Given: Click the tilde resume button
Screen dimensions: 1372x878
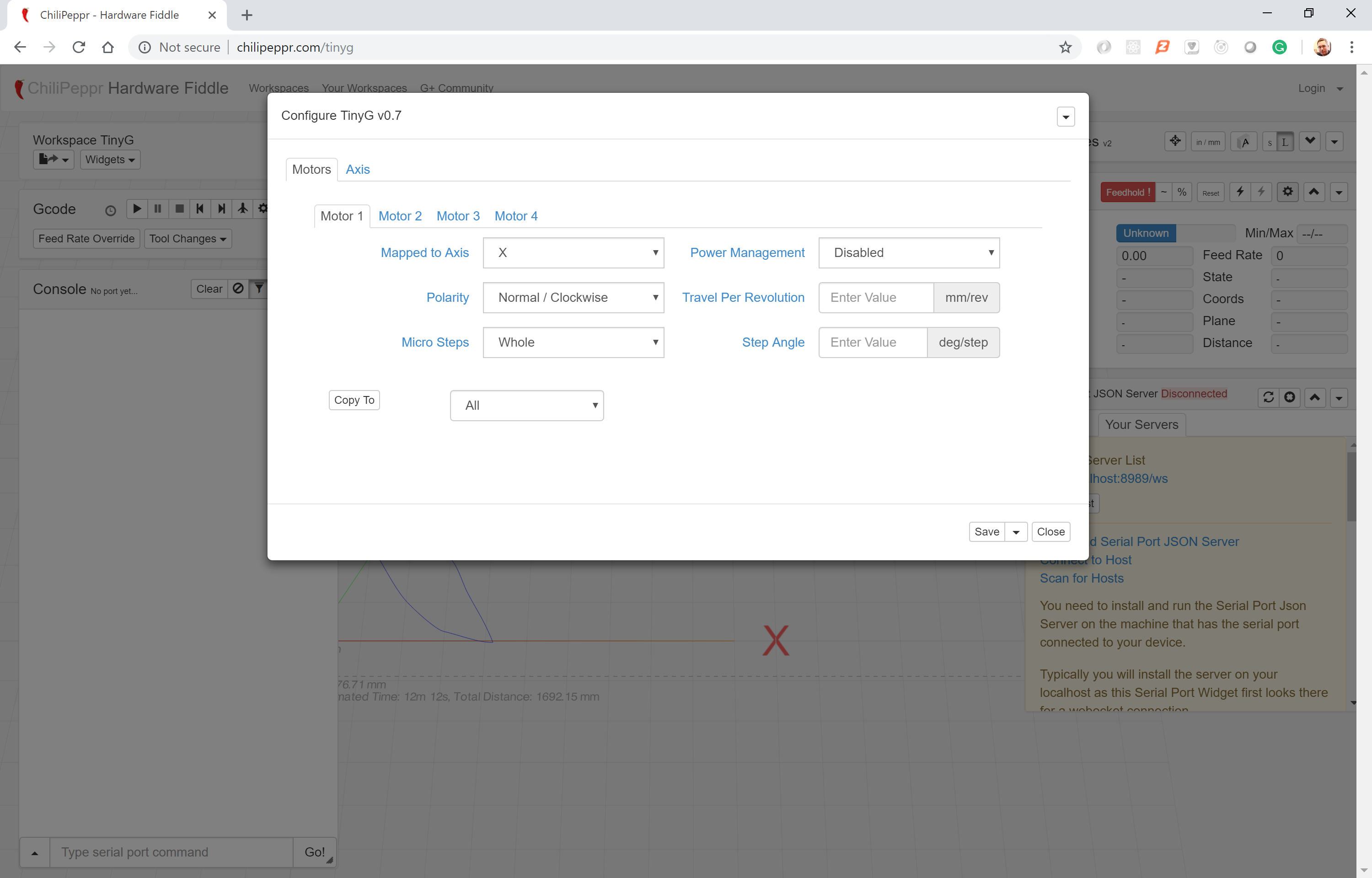Looking at the screenshot, I should [1164, 193].
